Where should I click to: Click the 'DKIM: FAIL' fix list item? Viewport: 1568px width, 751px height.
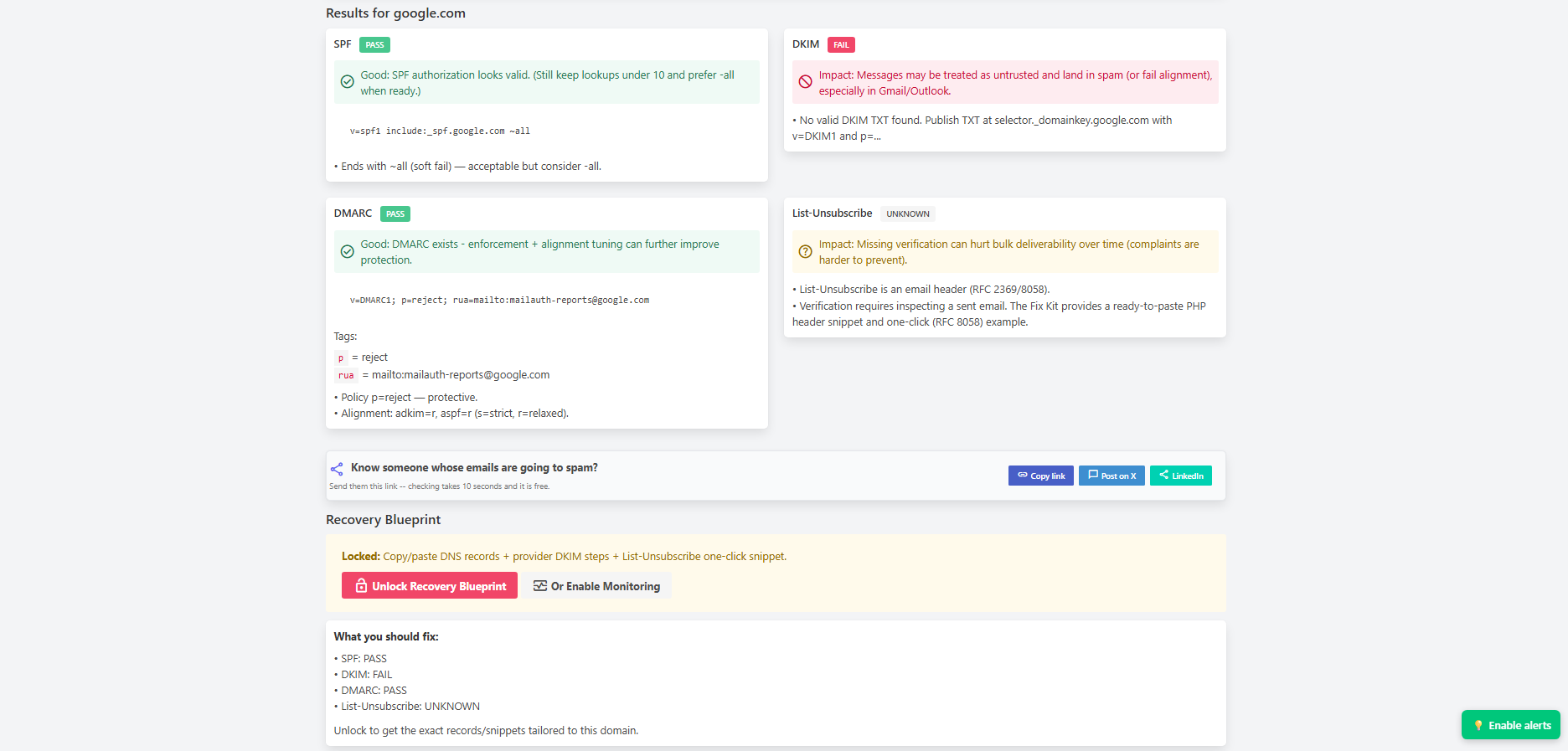pyautogui.click(x=364, y=675)
